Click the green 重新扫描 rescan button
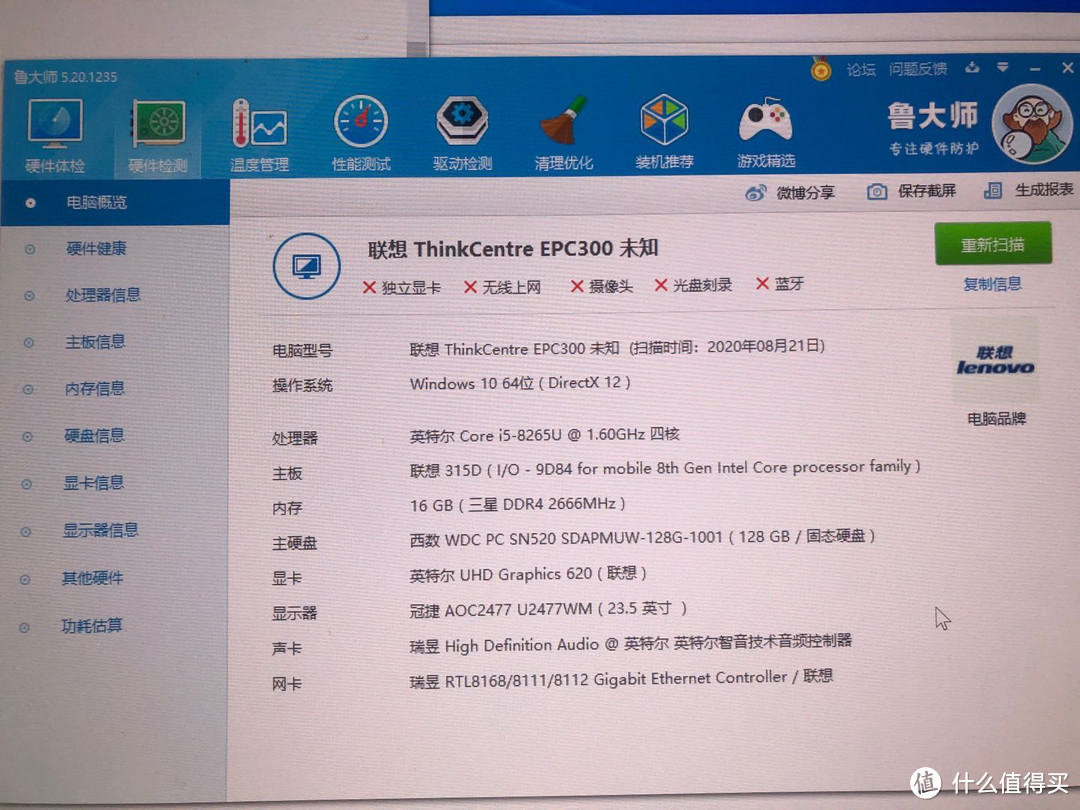 (992, 244)
